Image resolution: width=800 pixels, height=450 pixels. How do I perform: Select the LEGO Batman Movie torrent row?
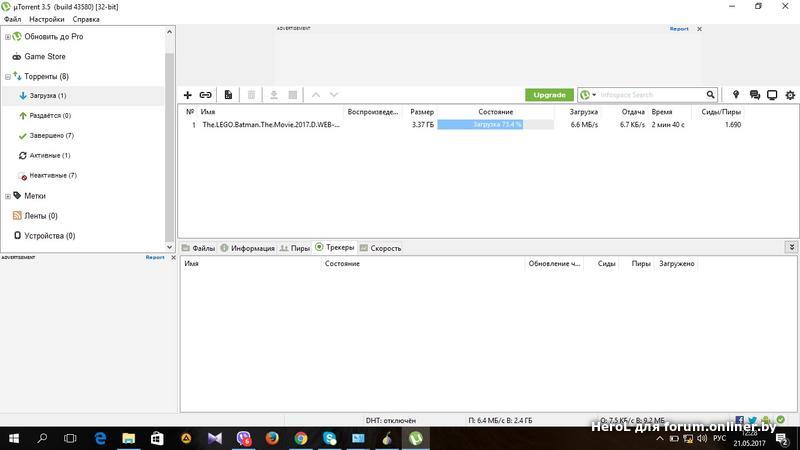pos(463,124)
